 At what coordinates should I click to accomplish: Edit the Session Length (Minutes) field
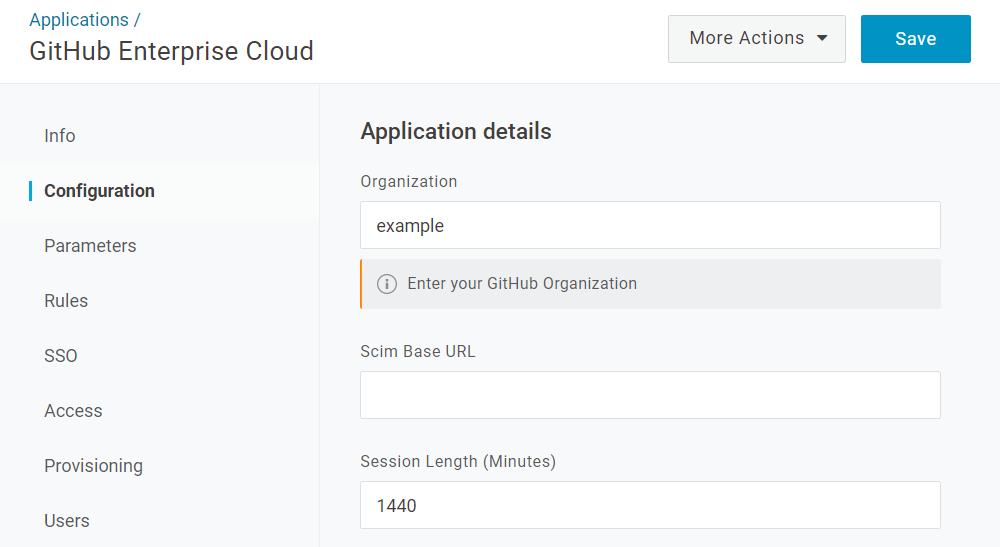pyautogui.click(x=650, y=505)
